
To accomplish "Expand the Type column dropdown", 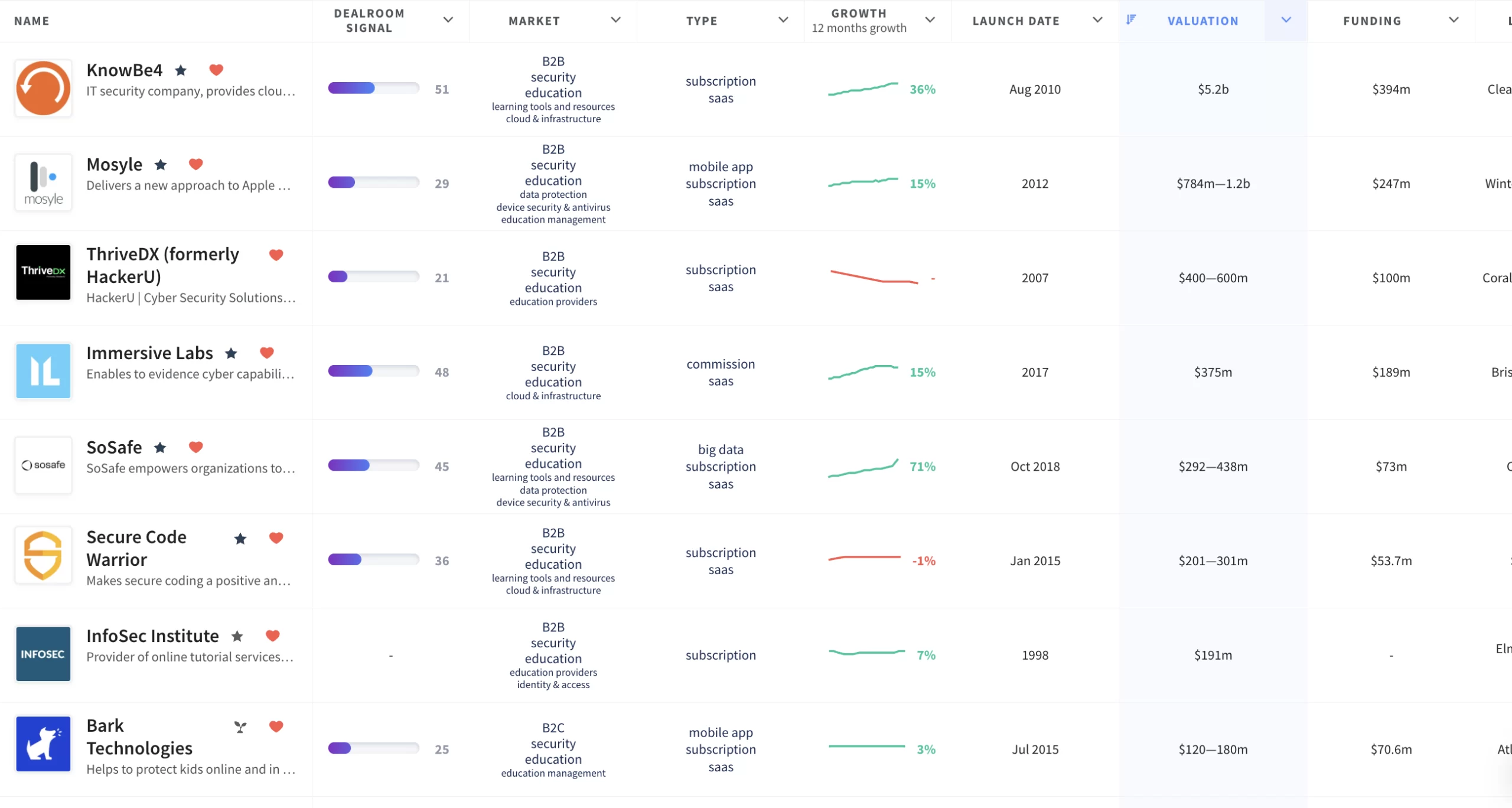I will (783, 20).
